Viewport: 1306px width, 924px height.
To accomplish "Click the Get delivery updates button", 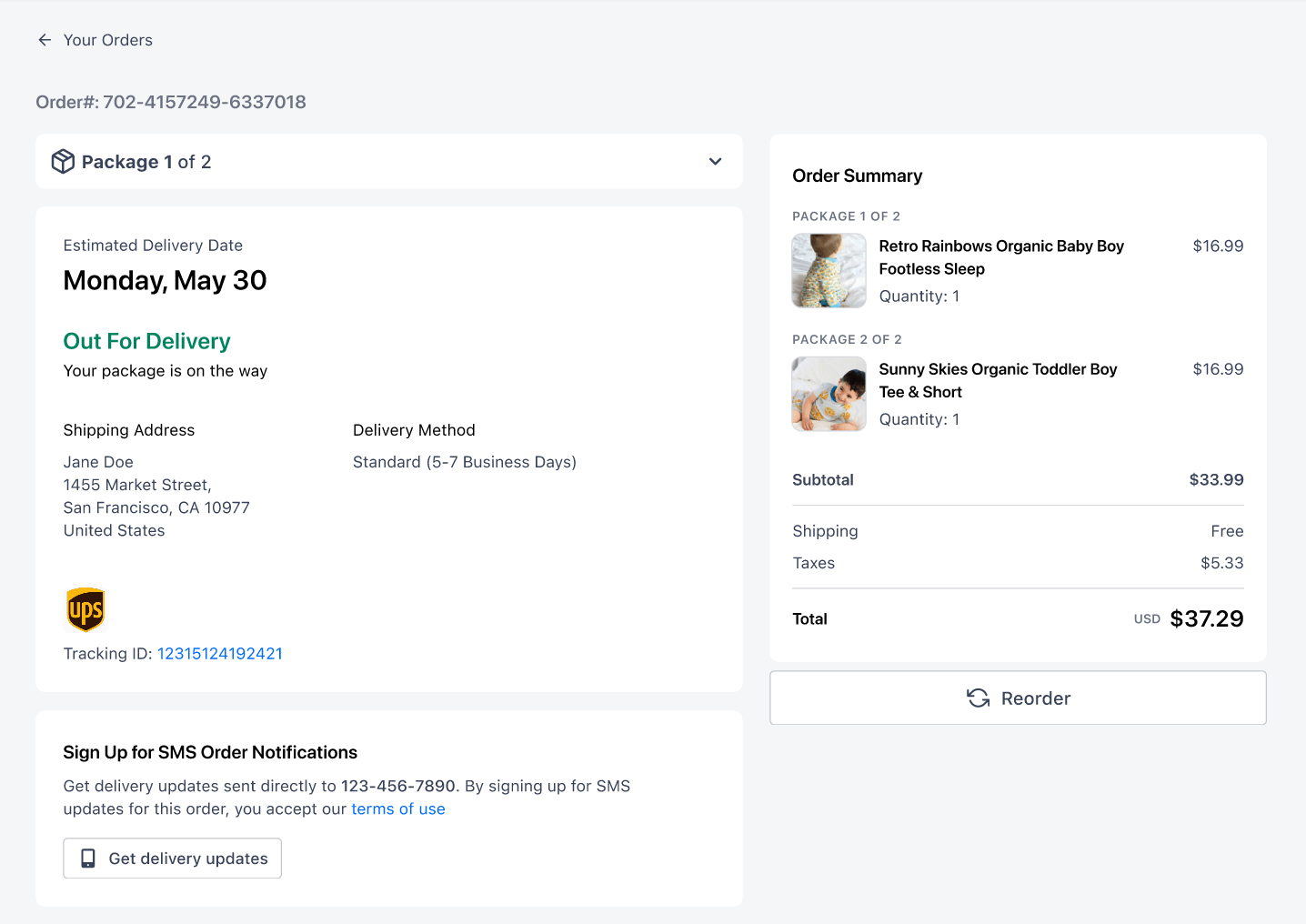I will click(x=172, y=858).
